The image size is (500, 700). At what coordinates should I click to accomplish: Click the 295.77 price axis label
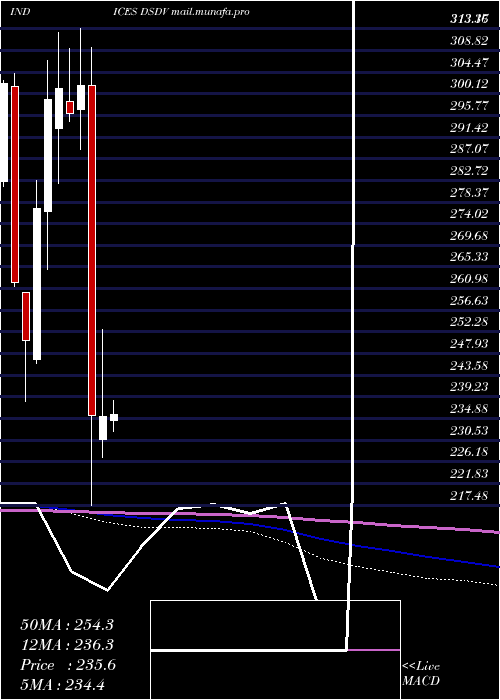click(469, 106)
